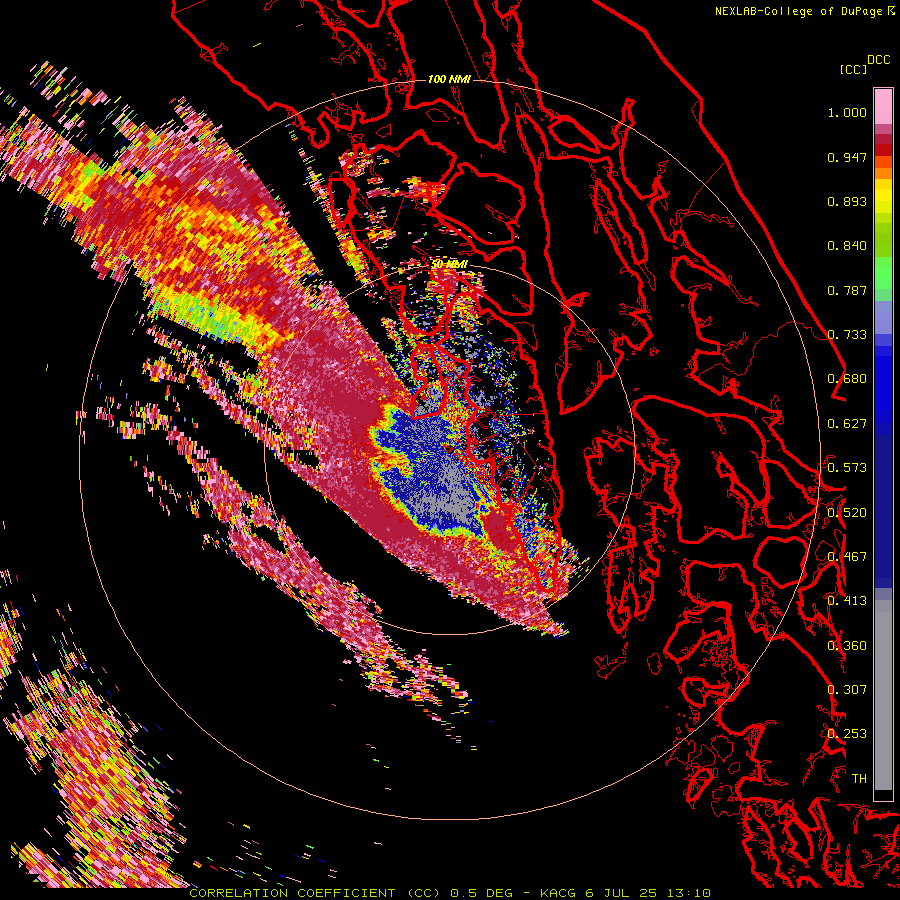
Task: Click the 0.307 scale value
Action: 847,690
